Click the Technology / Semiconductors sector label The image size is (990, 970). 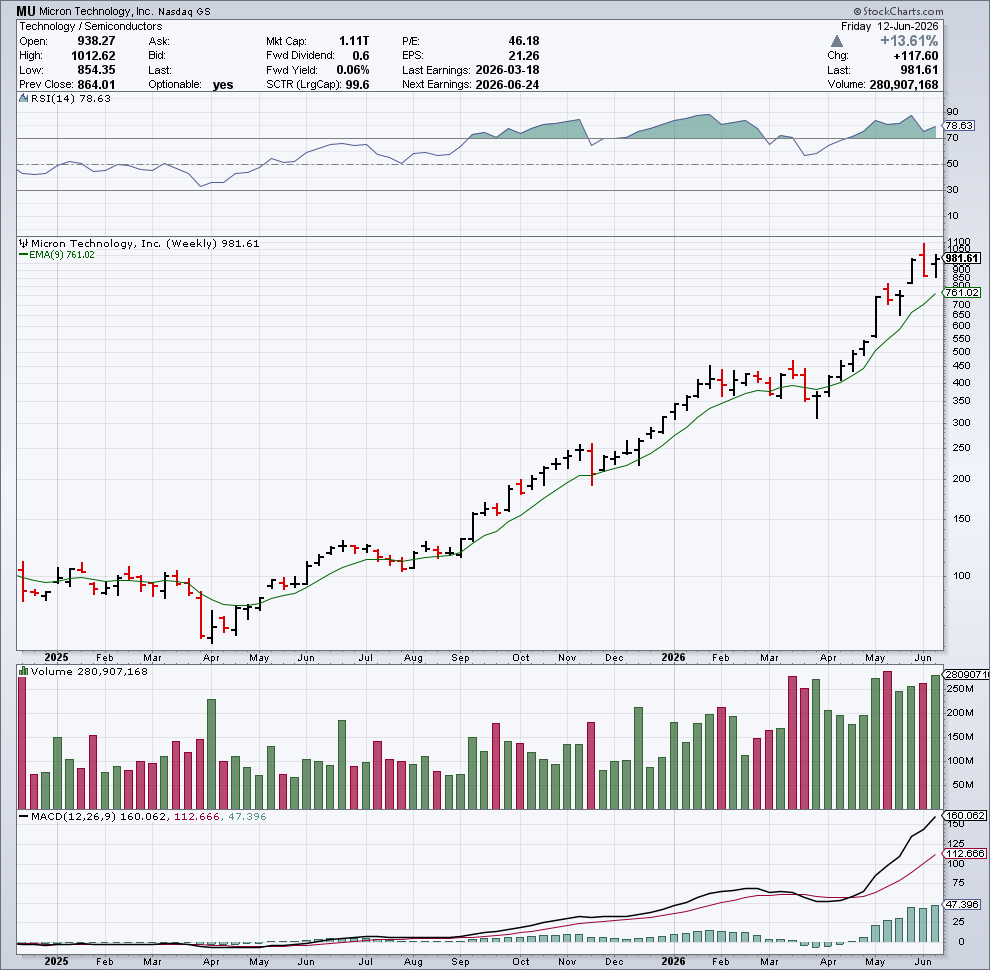pyautogui.click(x=90, y=26)
